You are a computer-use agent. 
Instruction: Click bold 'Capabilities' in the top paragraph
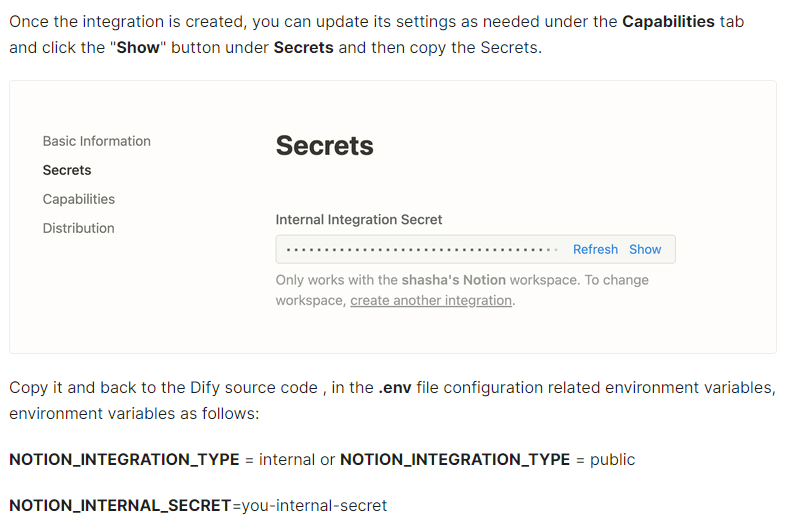point(668,21)
